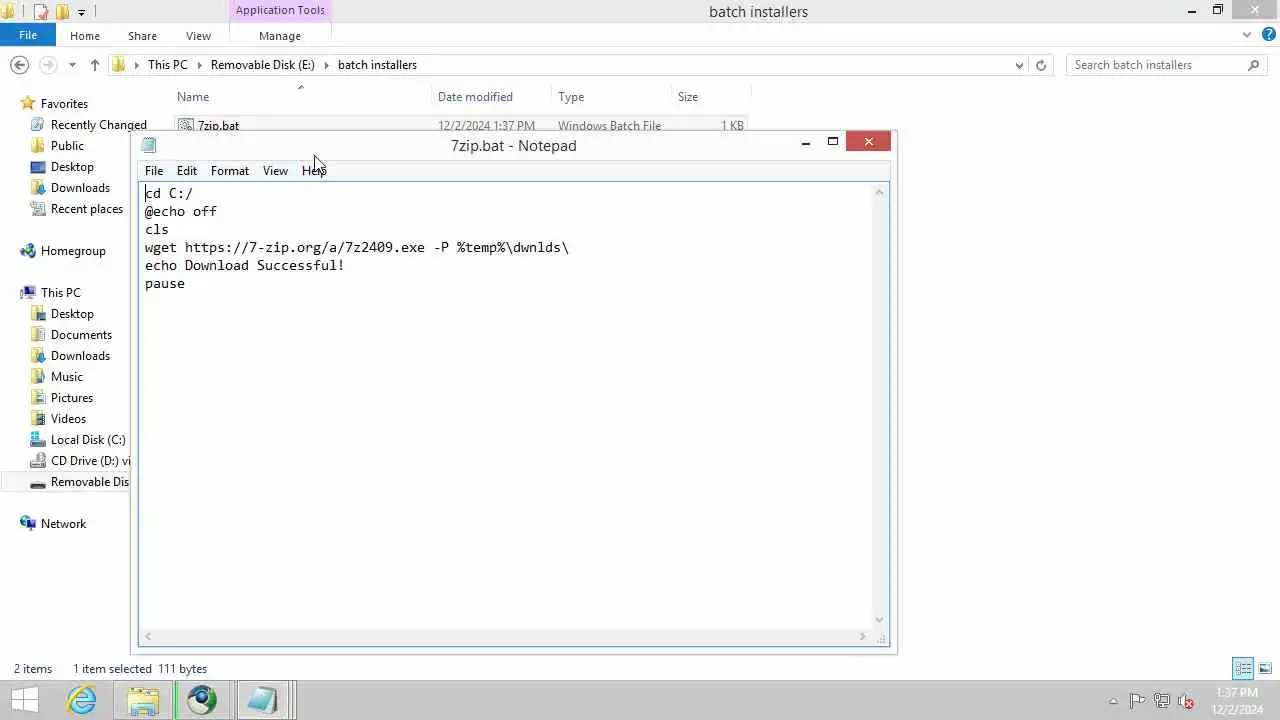Screen dimensions: 1280x720
Task: Open the Notepad taskbar icon
Action: point(262,700)
